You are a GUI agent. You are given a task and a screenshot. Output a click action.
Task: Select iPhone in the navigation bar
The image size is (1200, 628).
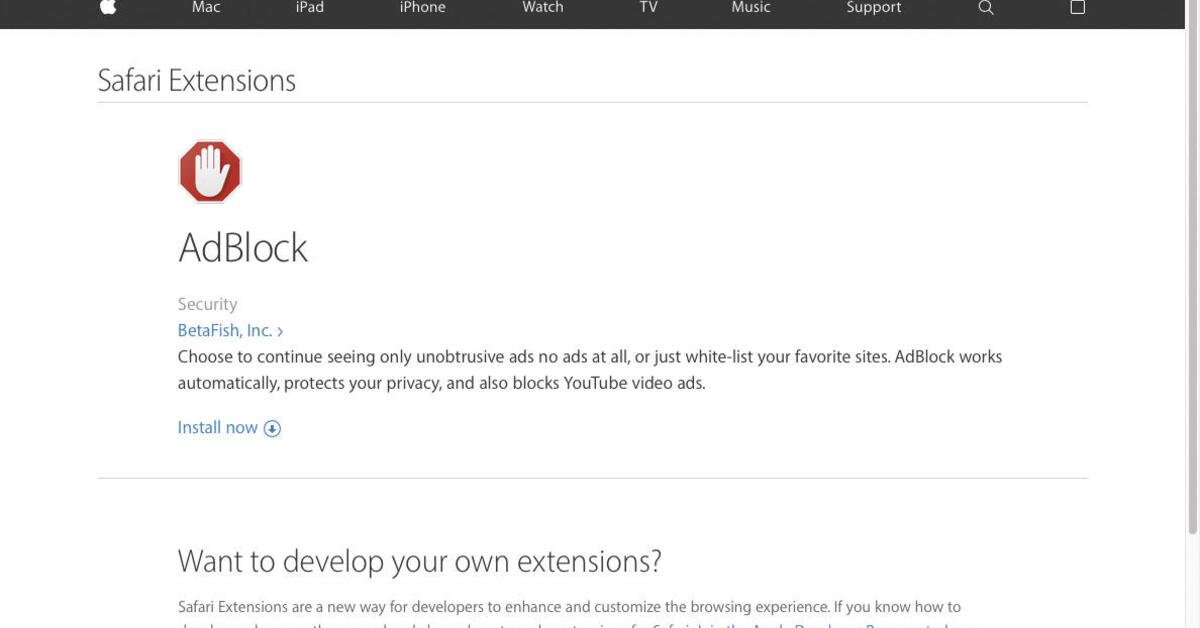point(423,7)
